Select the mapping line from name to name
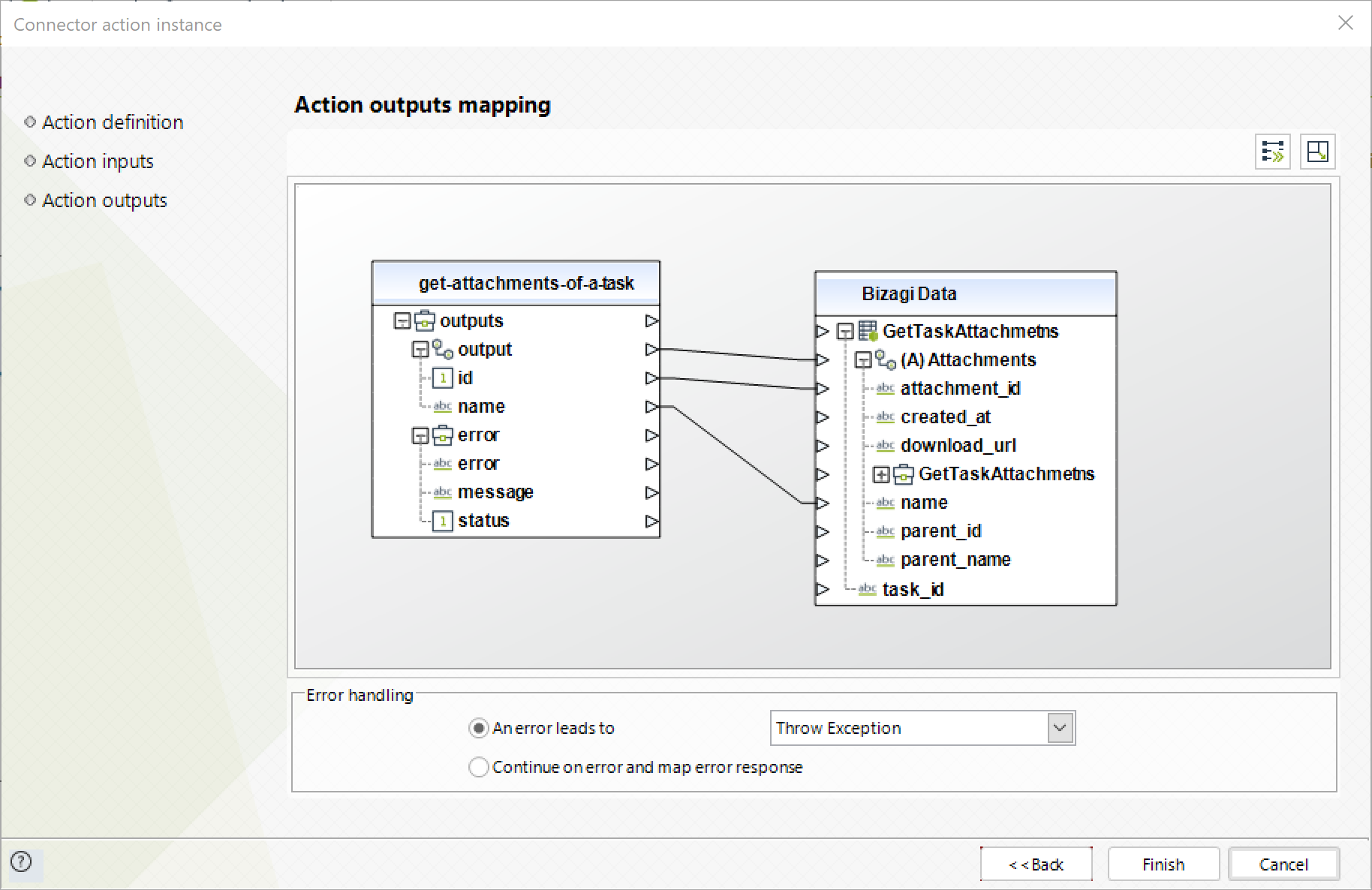Screen dimensions: 1372x890 coord(738,455)
